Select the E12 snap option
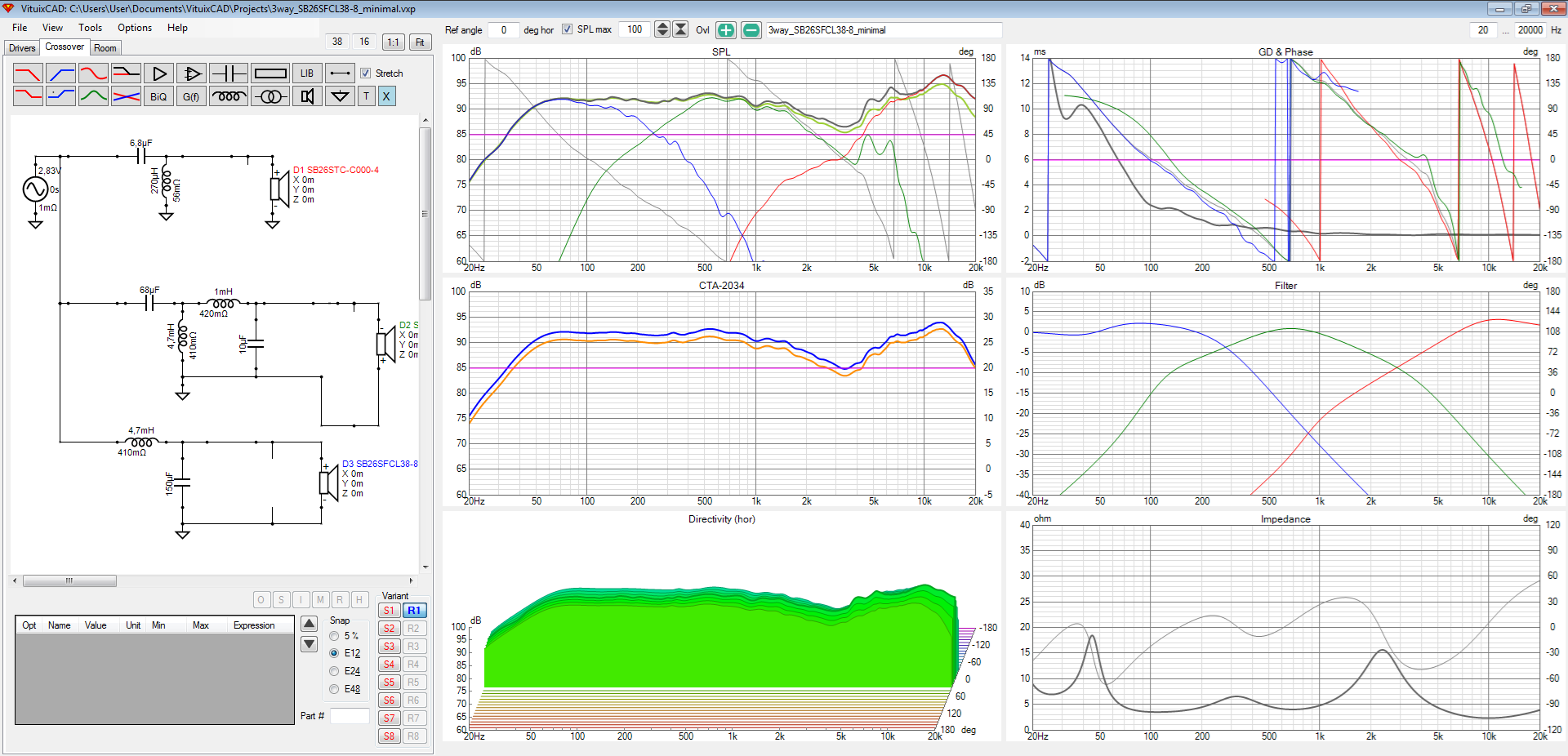 pyautogui.click(x=334, y=653)
